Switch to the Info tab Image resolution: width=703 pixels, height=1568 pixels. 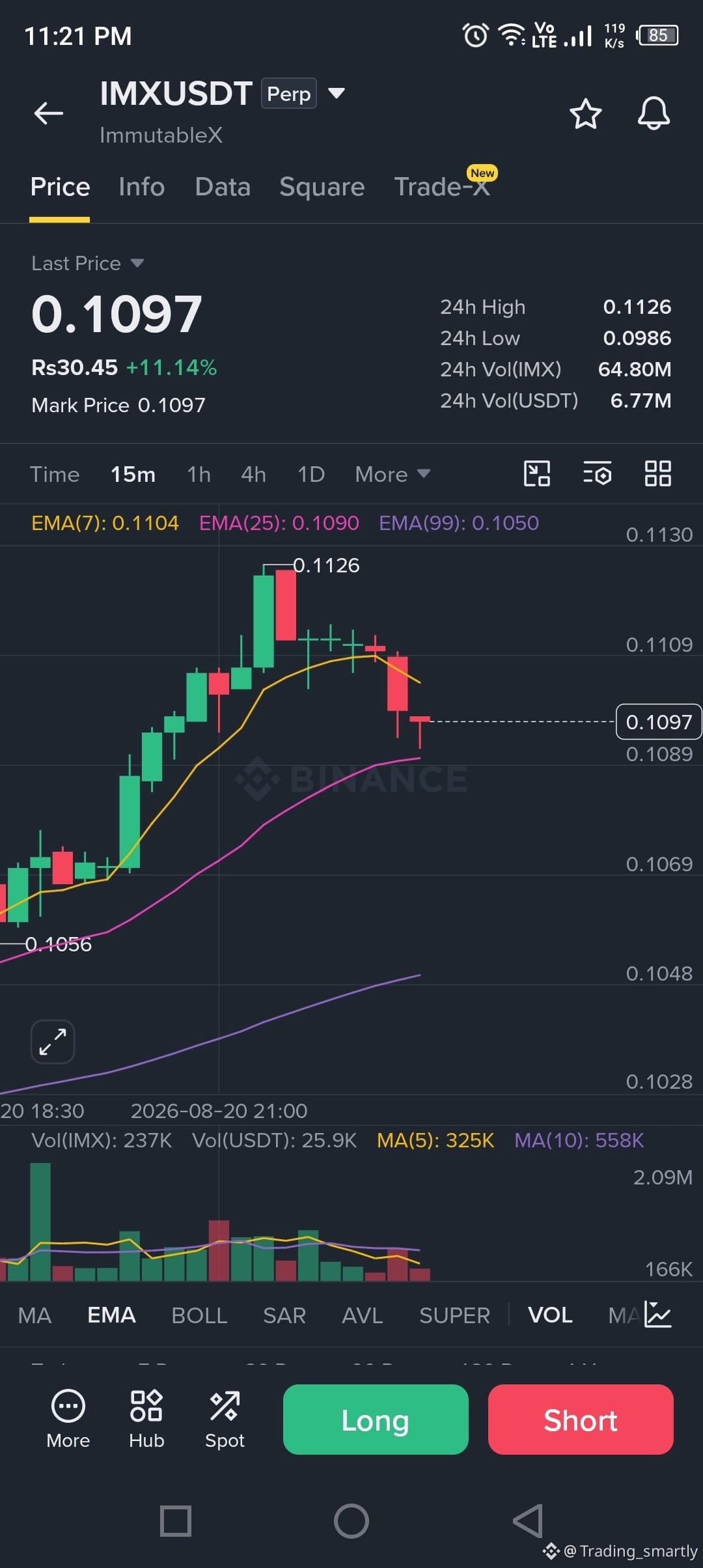click(142, 187)
